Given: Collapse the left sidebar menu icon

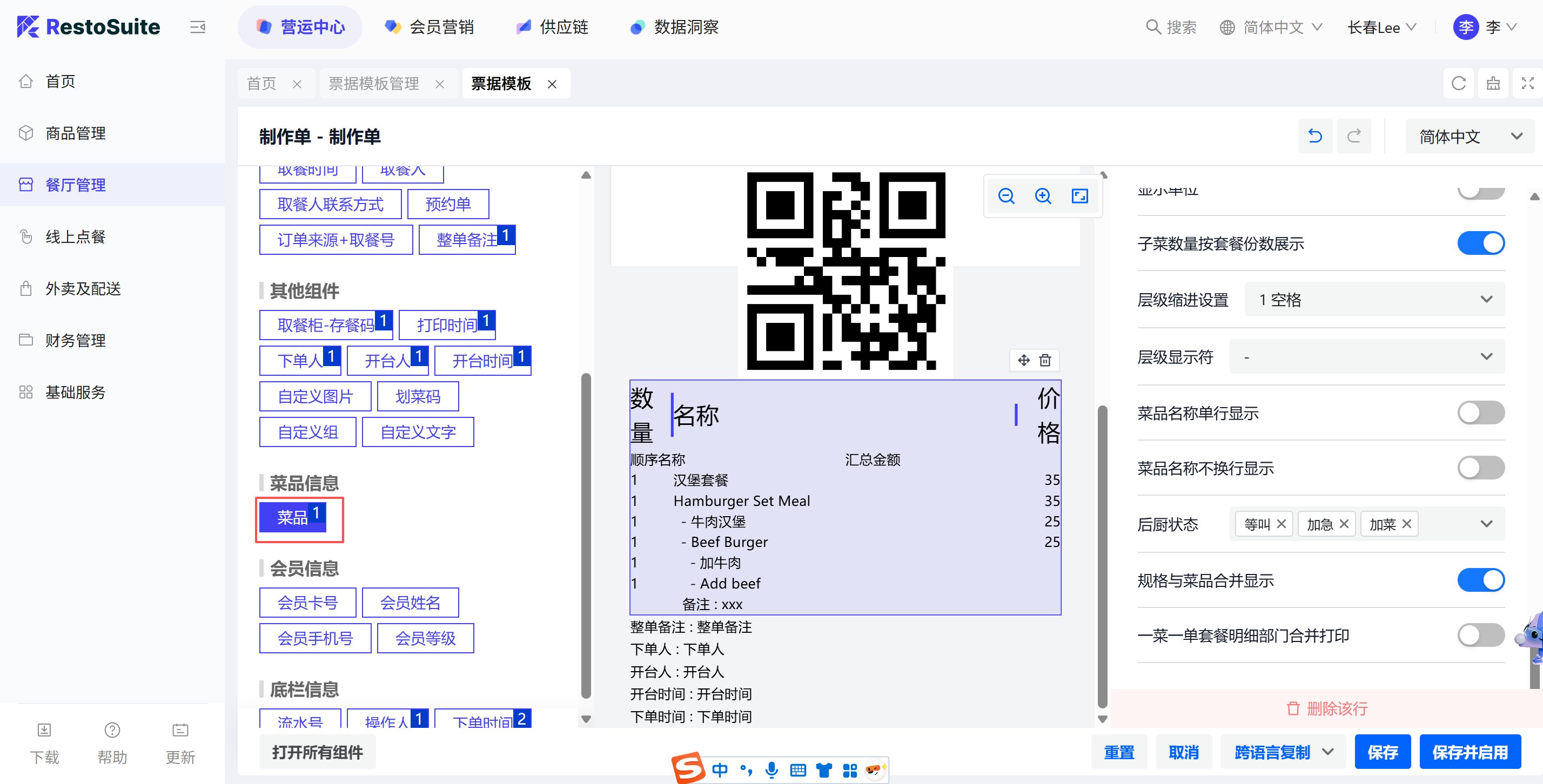Looking at the screenshot, I should 197,27.
